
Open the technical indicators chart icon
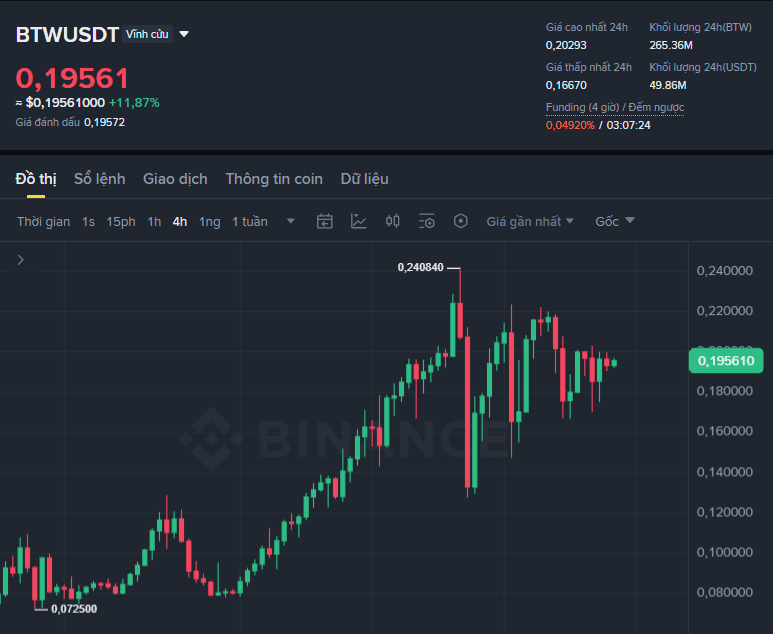358,221
